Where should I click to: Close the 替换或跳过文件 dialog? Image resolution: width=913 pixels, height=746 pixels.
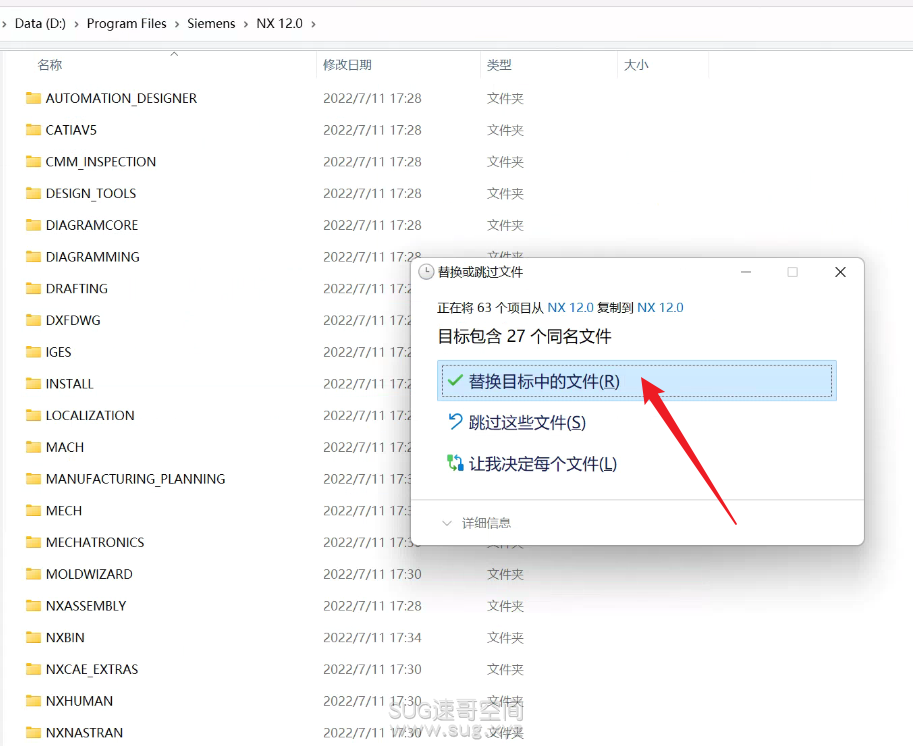pos(840,272)
